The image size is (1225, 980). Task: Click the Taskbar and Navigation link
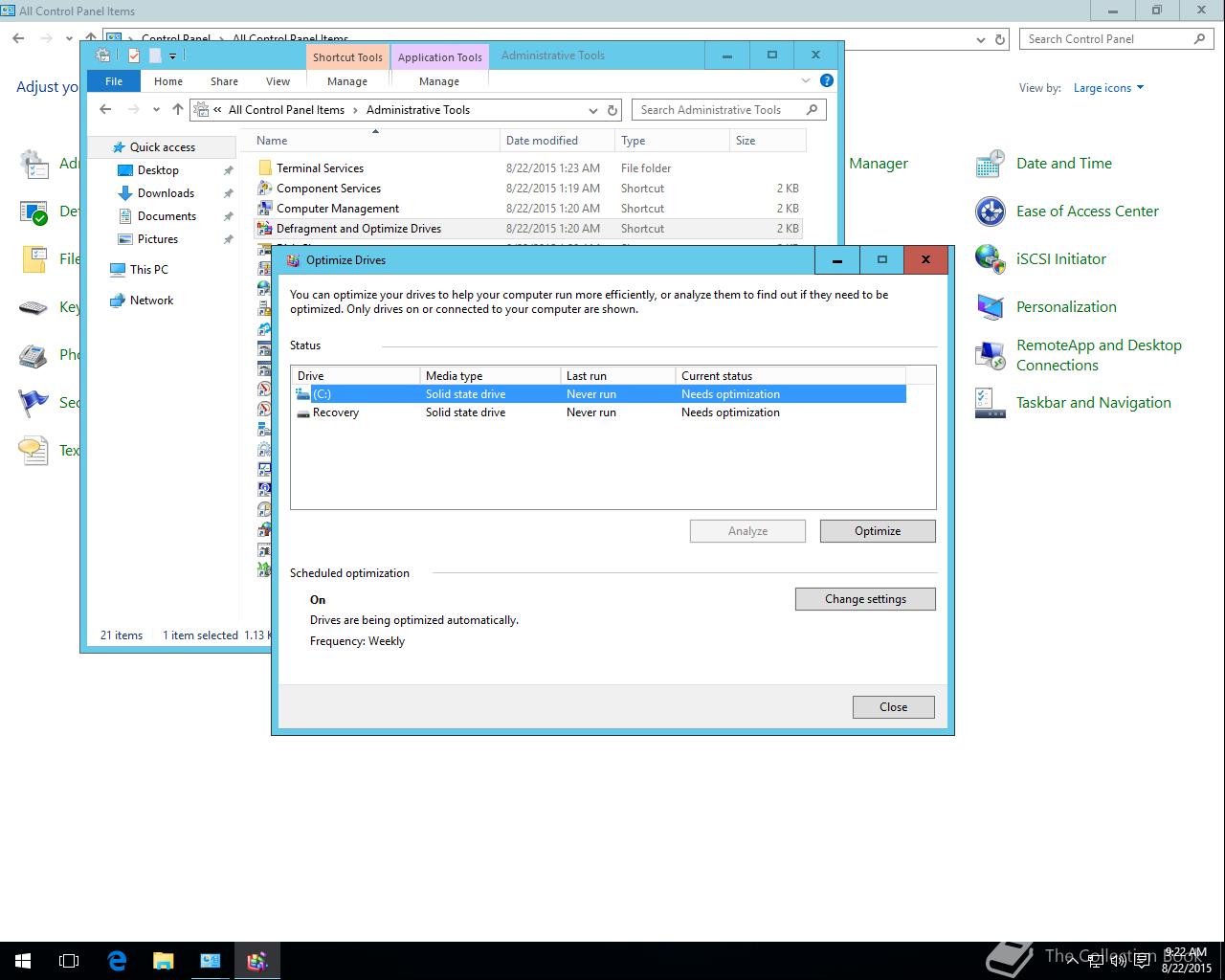(x=1094, y=403)
